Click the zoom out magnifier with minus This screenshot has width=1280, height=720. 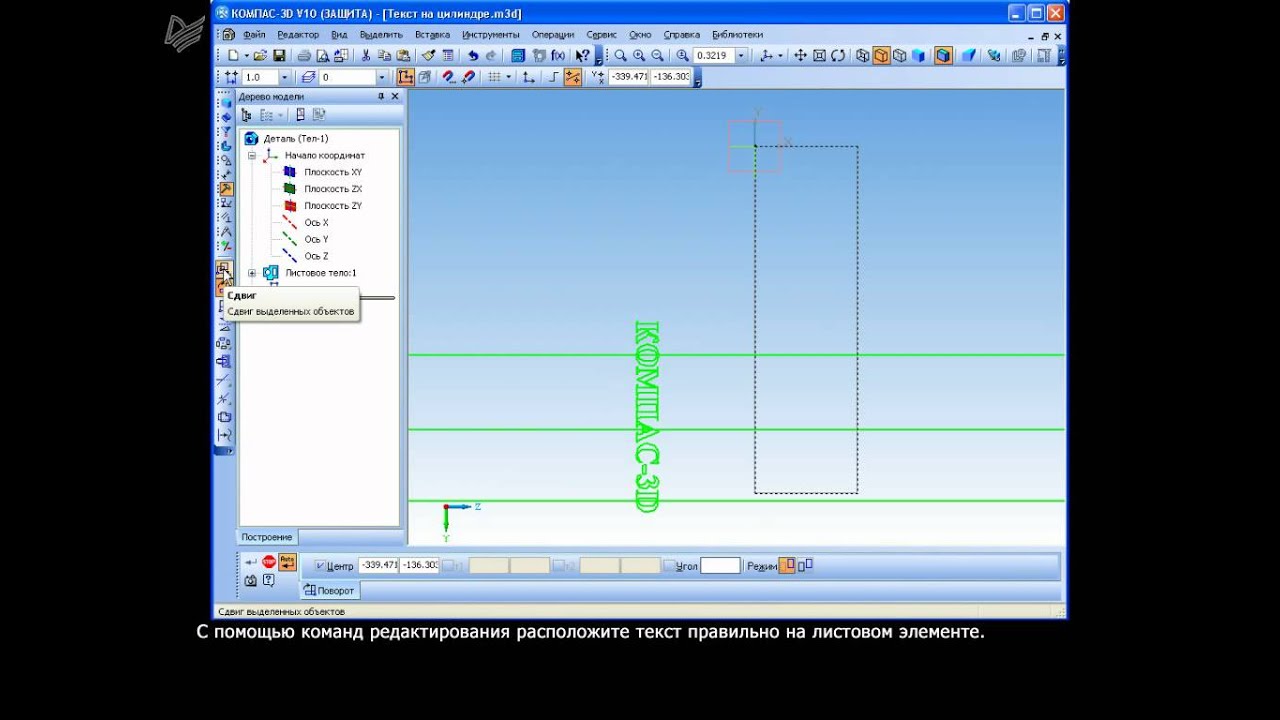(657, 56)
